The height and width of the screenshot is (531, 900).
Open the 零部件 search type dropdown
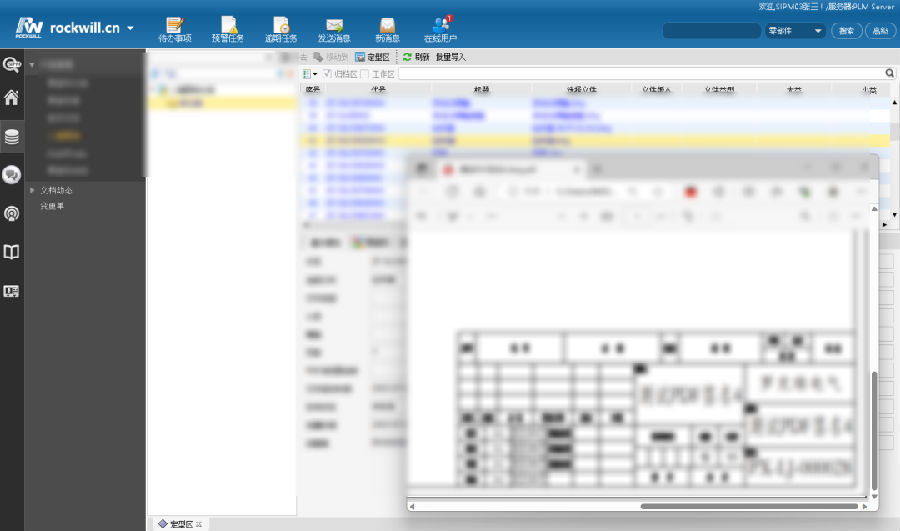[795, 30]
